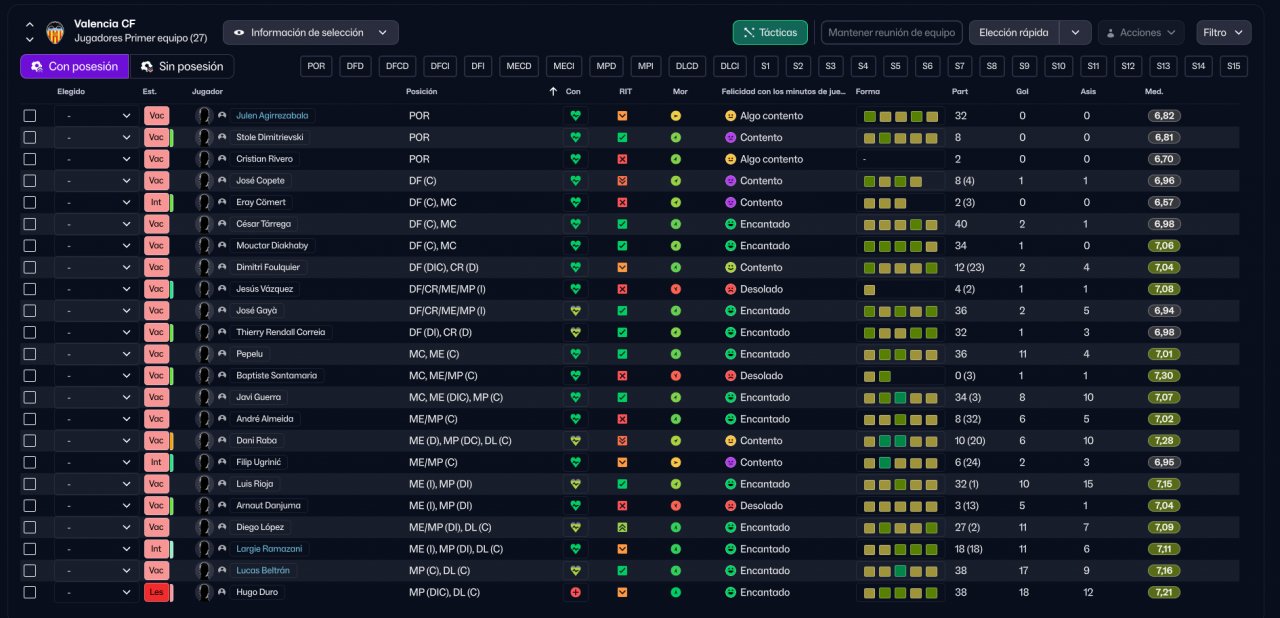Open the Información de selección dropdown

(x=310, y=33)
